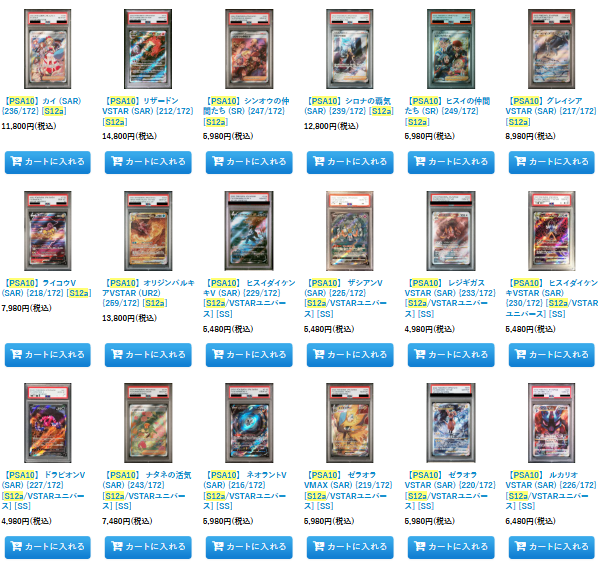This screenshot has height=563, width=605.
Task: Open シロナの覇気 (SAR) product link
Action: 349,106
